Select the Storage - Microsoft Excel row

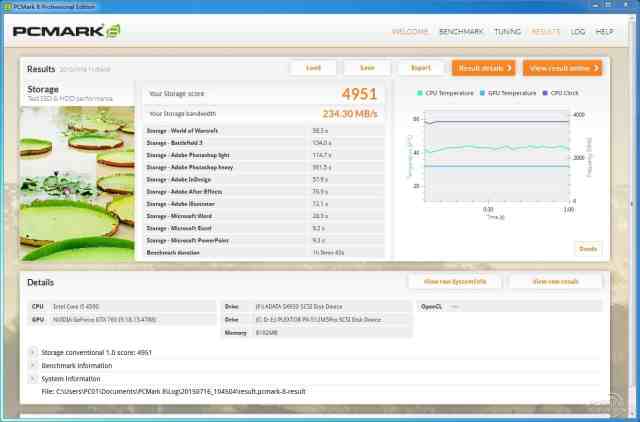click(264, 229)
